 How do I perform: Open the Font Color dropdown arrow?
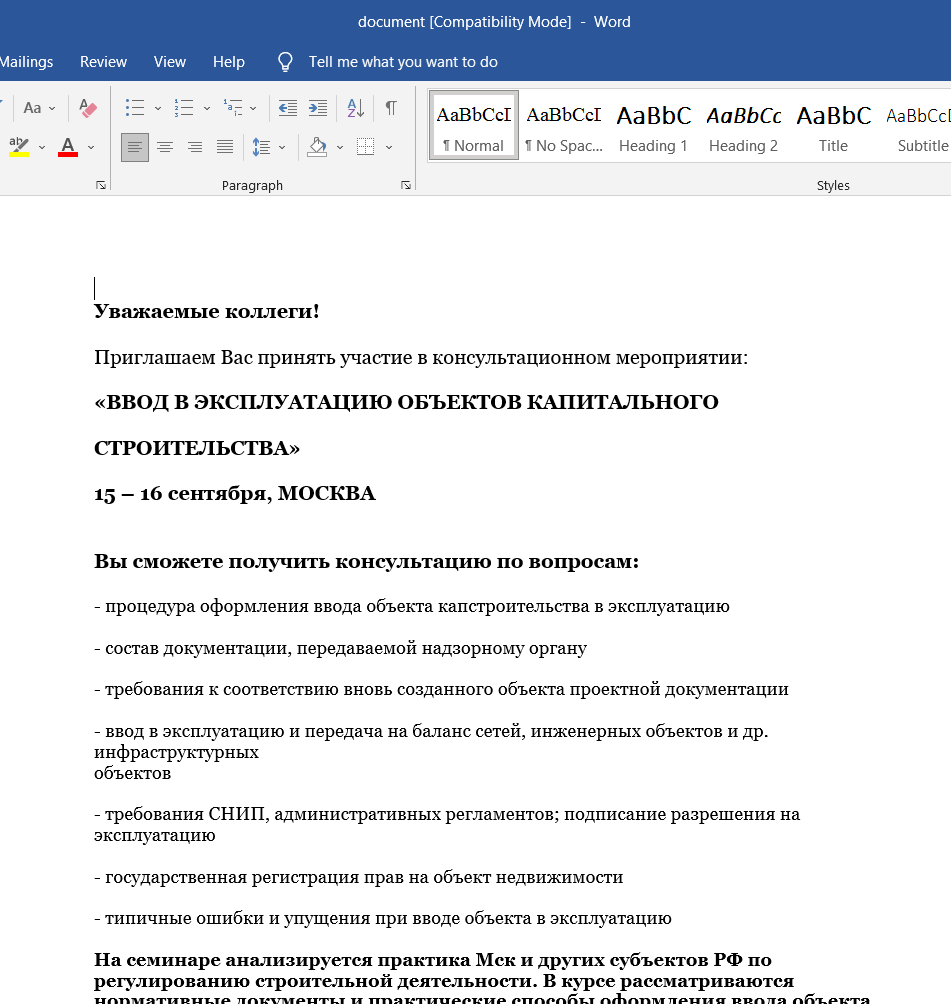(91, 147)
